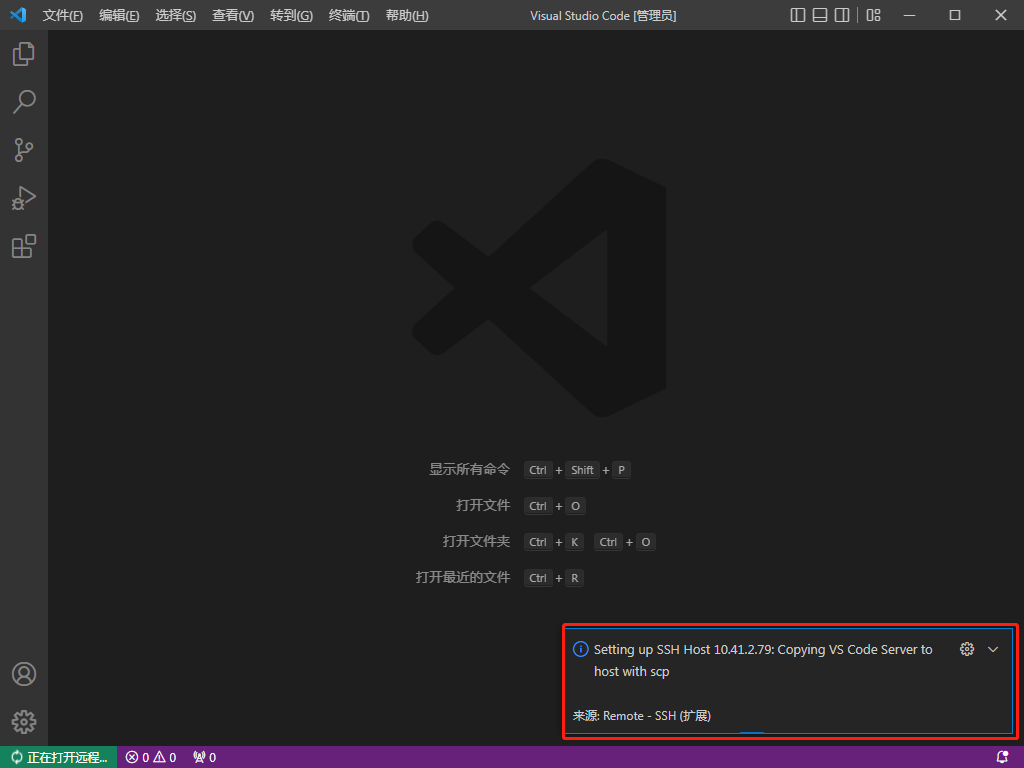
Task: Open the 终端(T) menu
Action: (x=349, y=16)
